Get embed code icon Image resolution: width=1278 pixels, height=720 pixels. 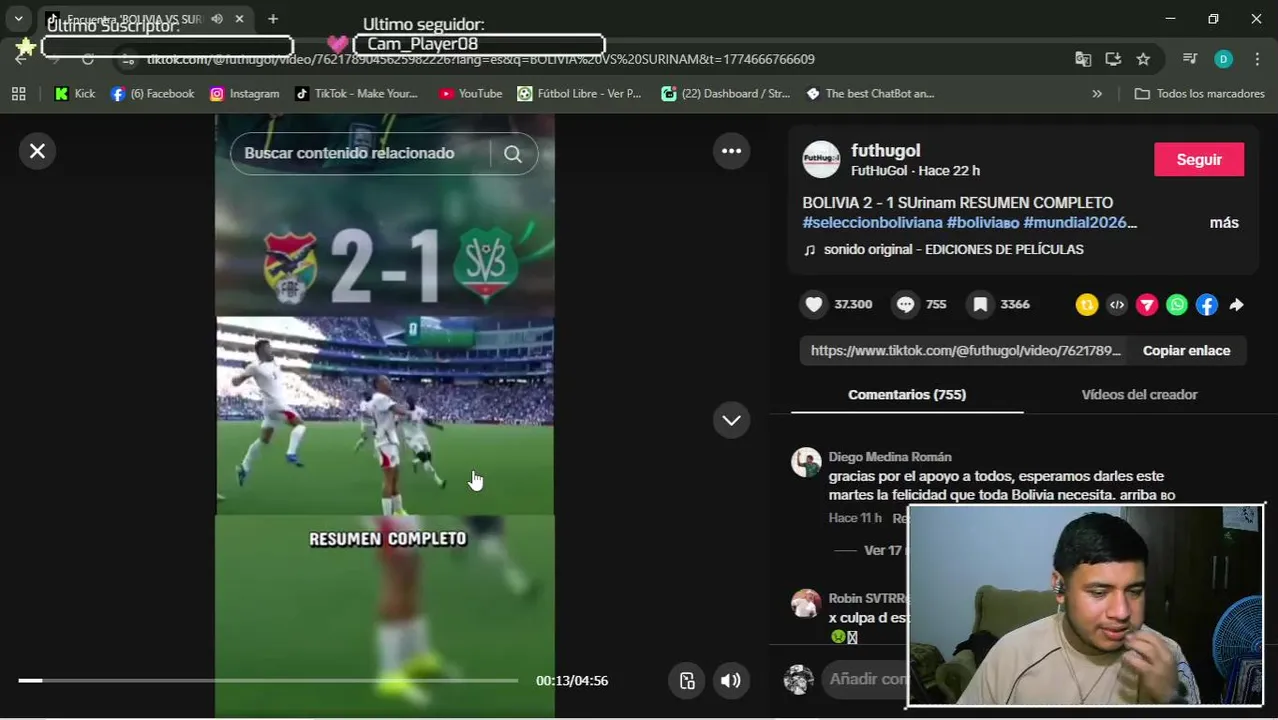coord(1117,305)
